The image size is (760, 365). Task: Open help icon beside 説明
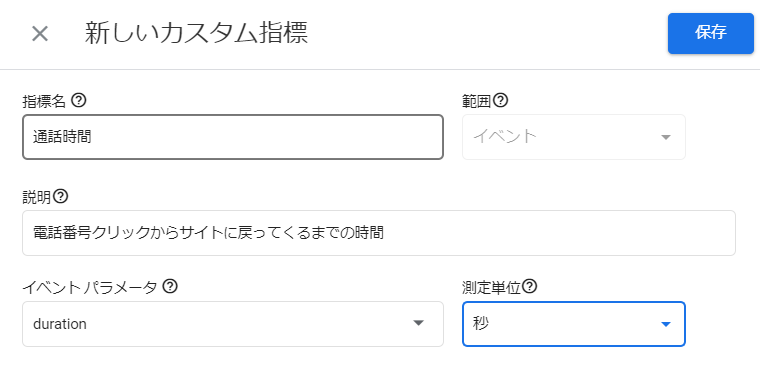click(61, 196)
